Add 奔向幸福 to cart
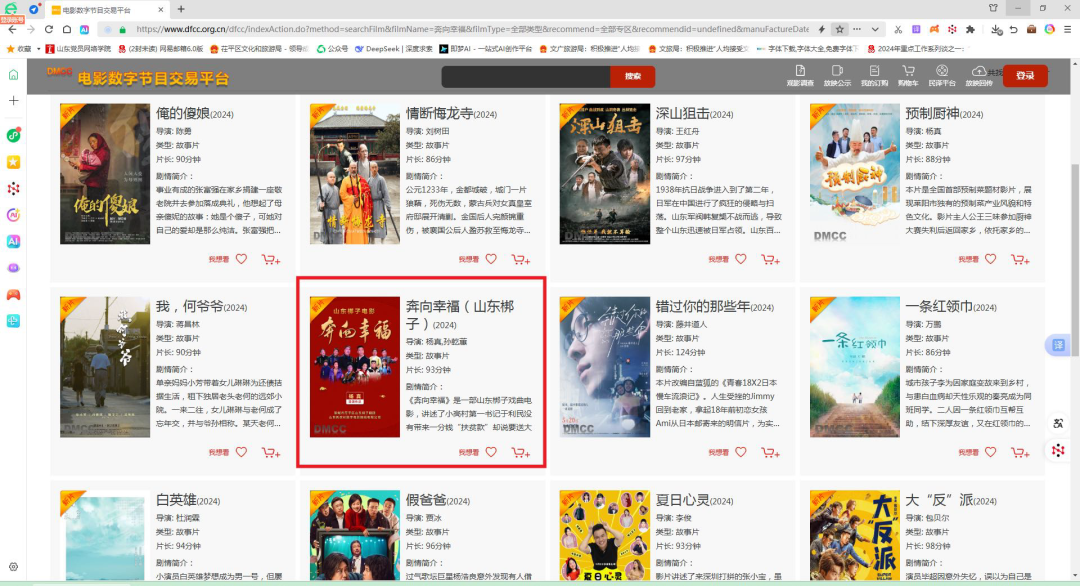The width and height of the screenshot is (1080, 586). coord(521,452)
